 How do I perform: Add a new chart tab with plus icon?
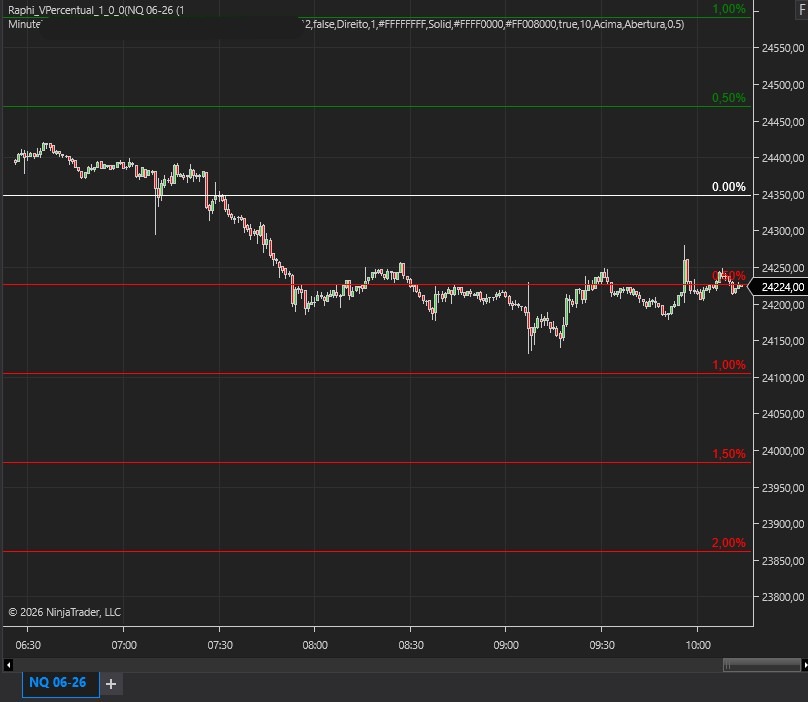point(111,684)
